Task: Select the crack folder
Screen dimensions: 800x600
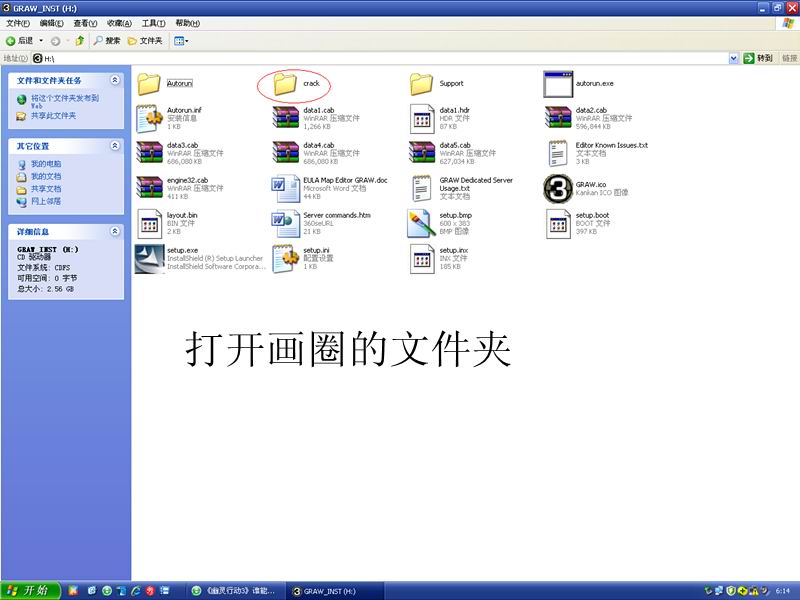Action: click(x=296, y=84)
